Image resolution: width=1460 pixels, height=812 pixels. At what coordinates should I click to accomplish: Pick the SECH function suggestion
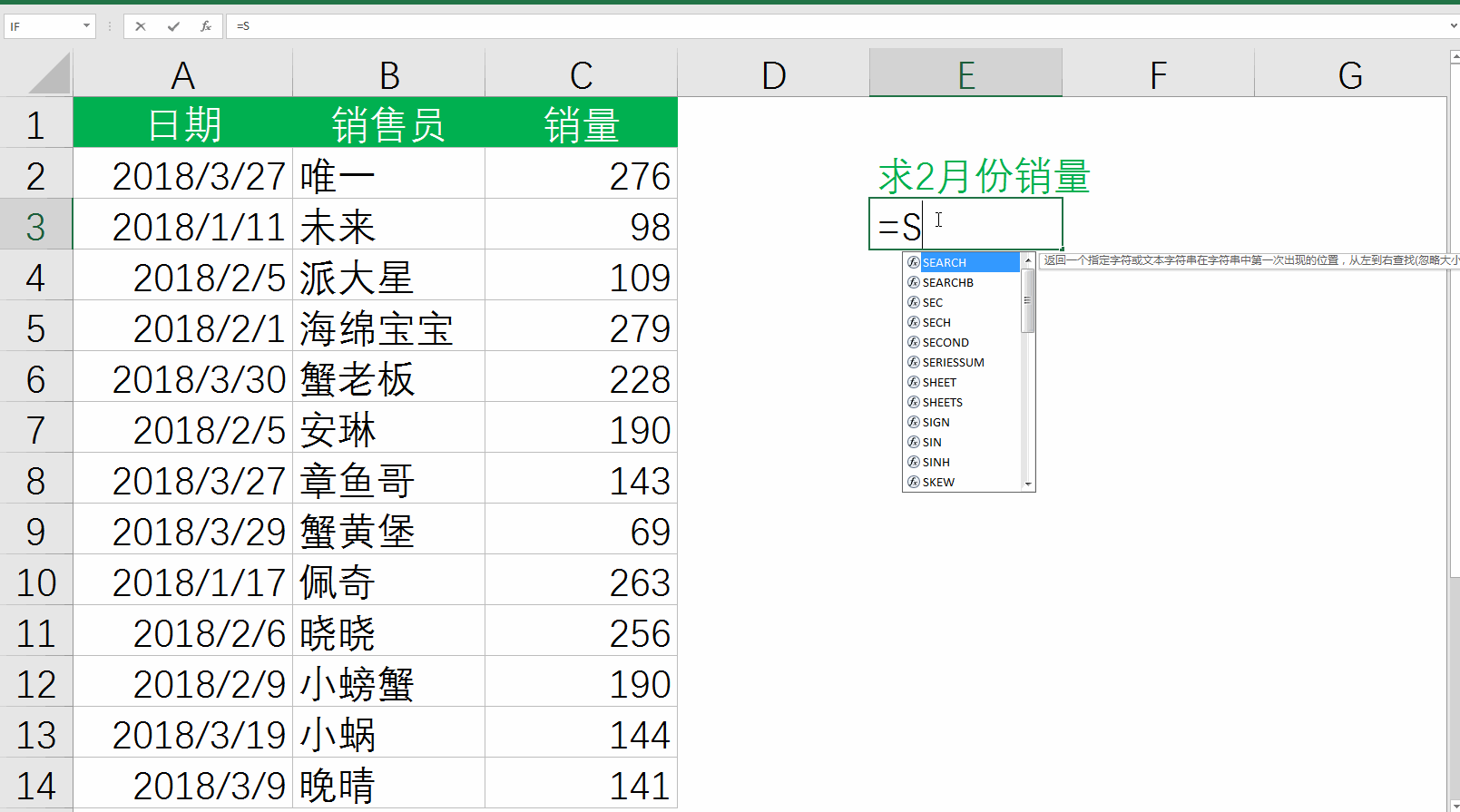coord(963,322)
